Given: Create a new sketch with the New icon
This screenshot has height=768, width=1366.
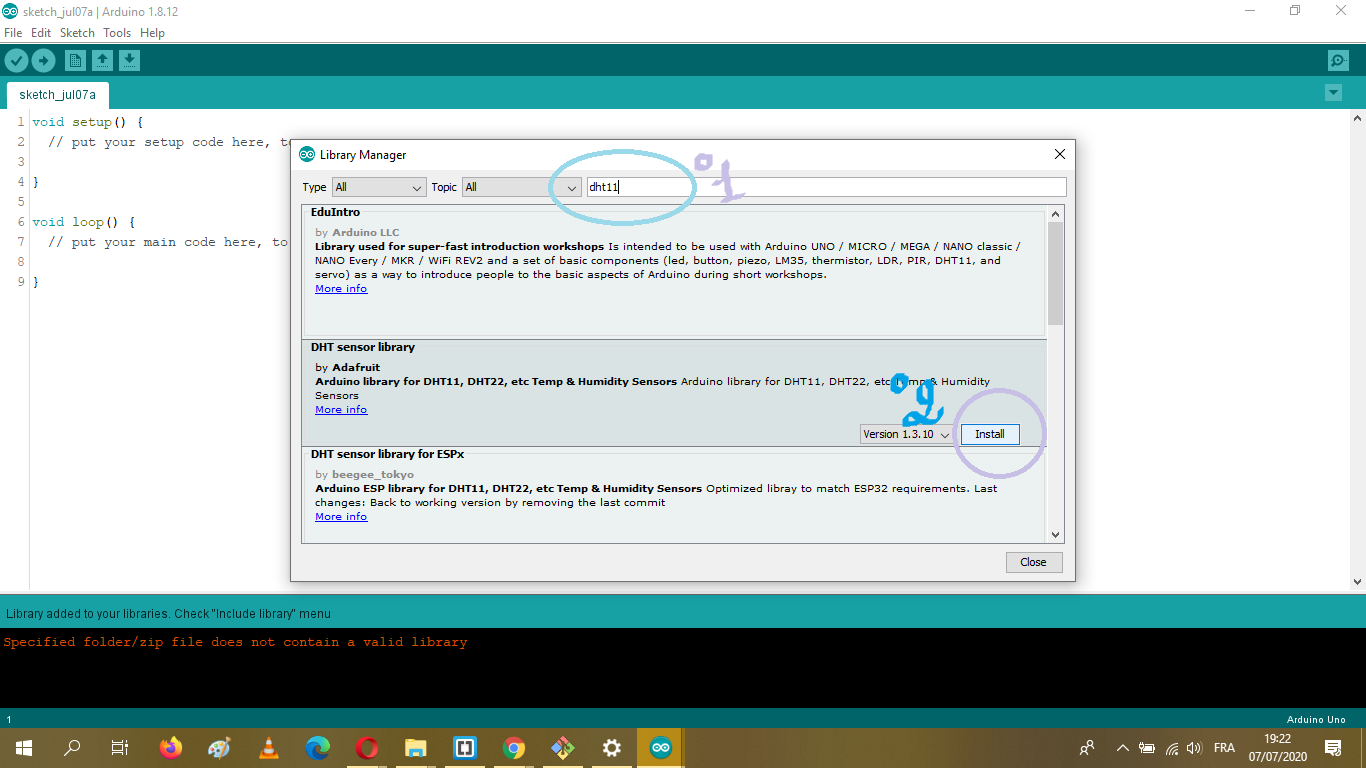Looking at the screenshot, I should (75, 60).
